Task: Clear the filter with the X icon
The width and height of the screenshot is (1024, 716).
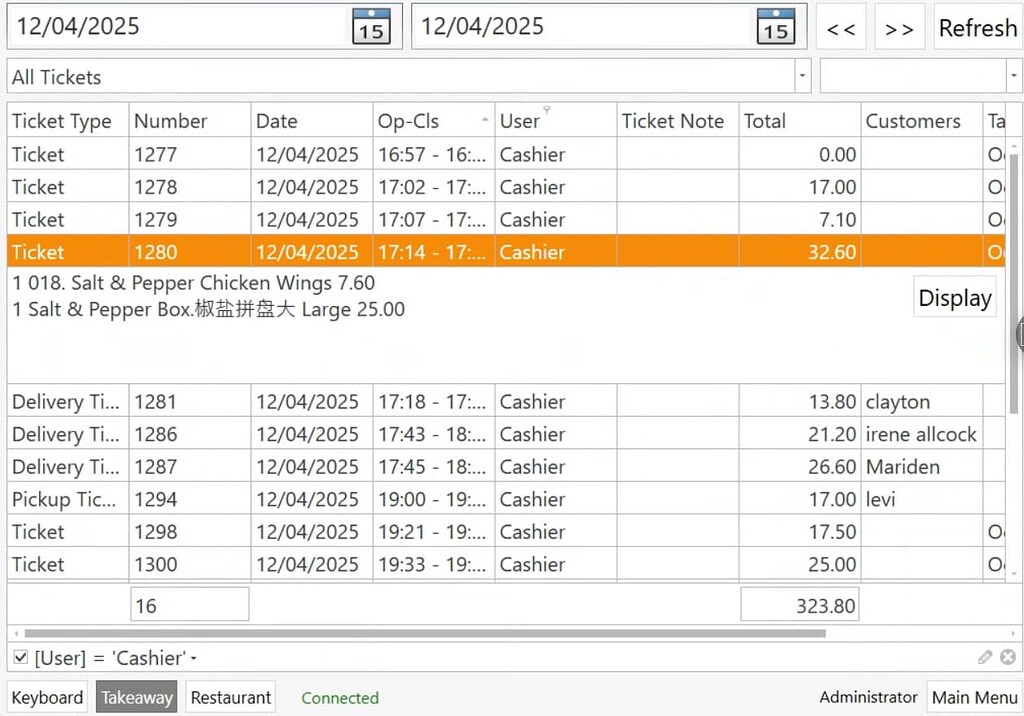Action: tap(1008, 657)
